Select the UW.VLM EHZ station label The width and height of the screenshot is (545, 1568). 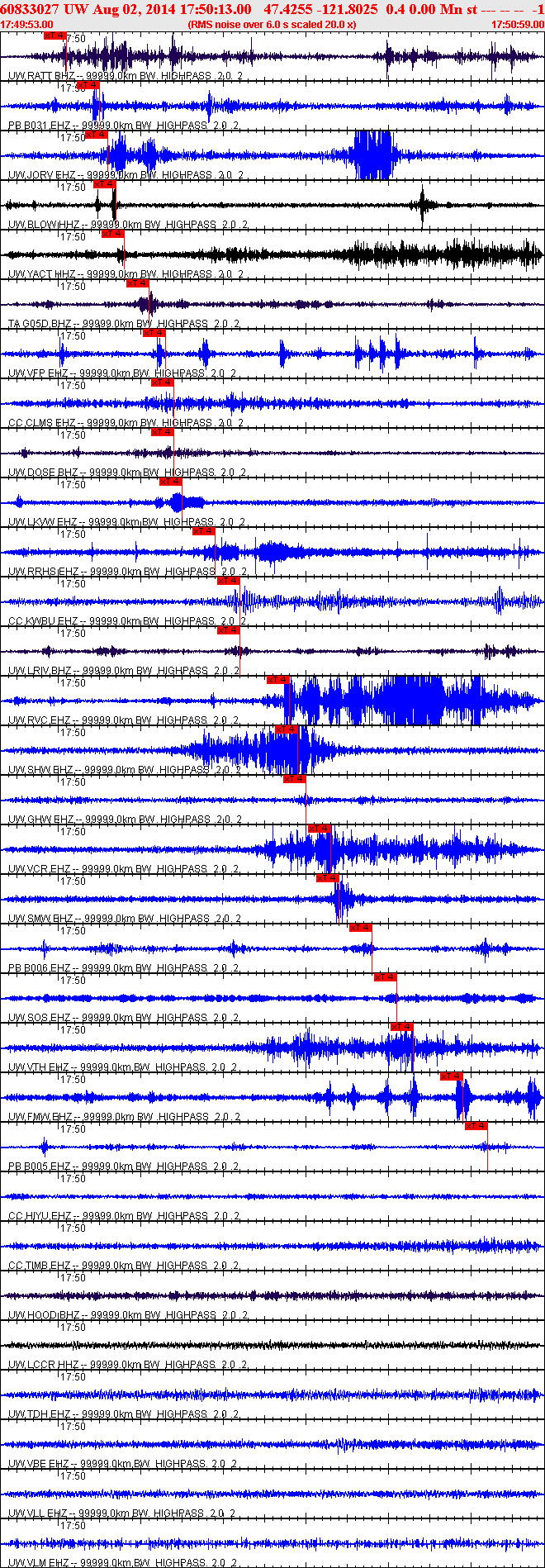click(x=39, y=1563)
